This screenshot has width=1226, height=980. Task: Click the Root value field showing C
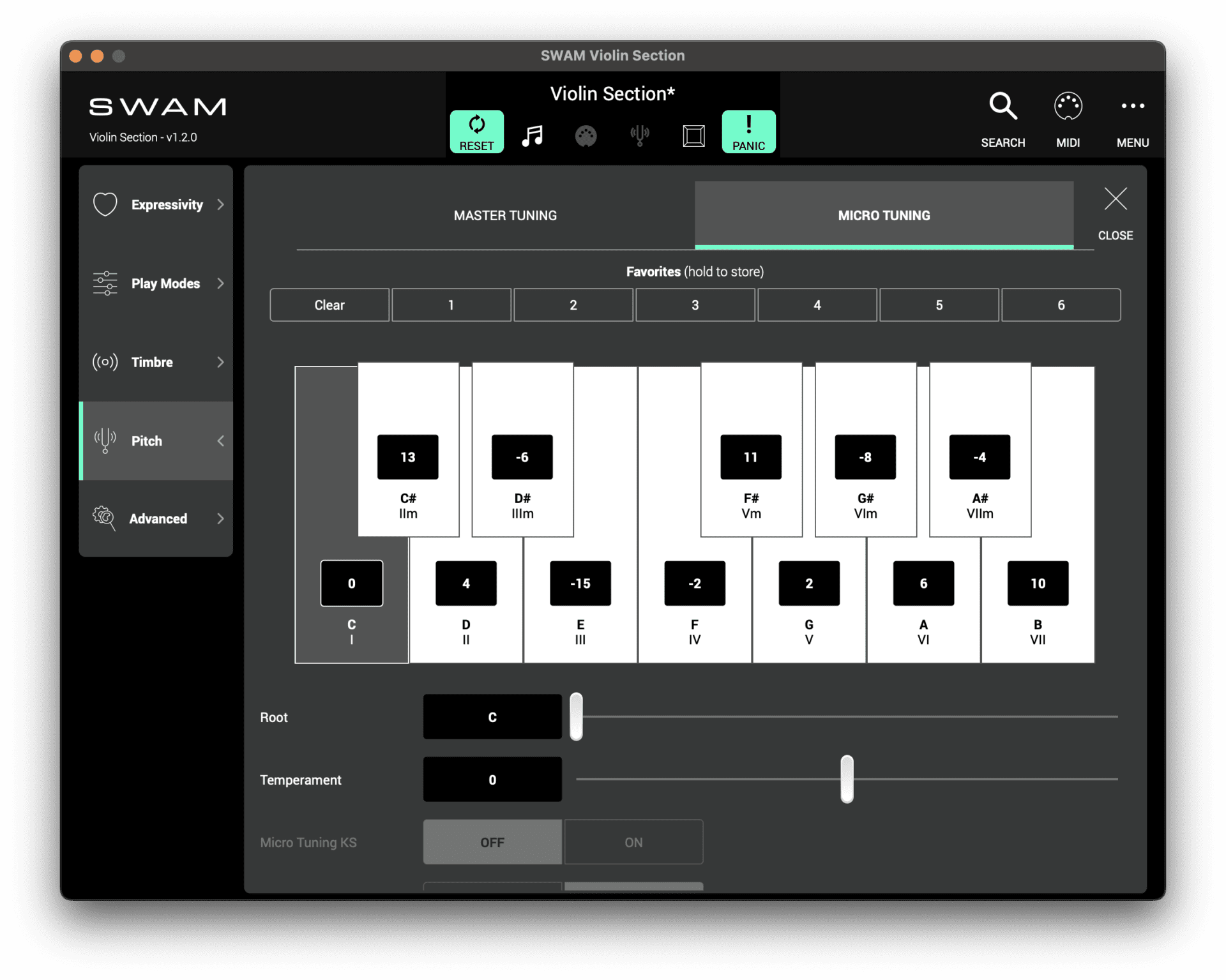492,716
